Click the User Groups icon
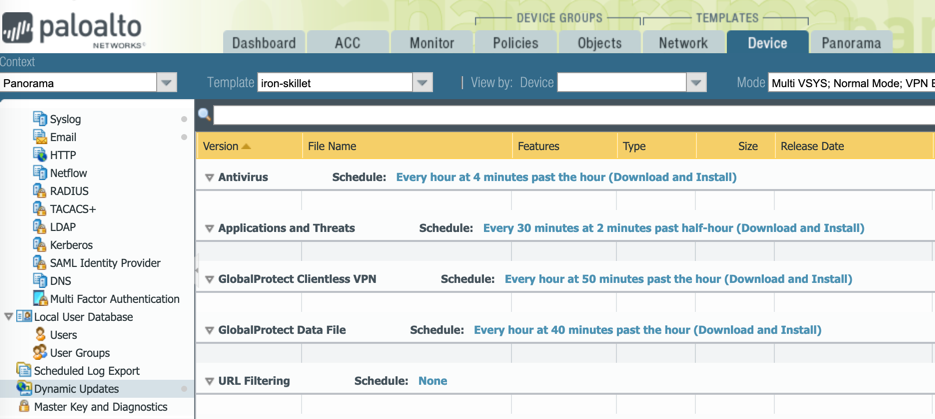Viewport: 935px width, 419px height. click(40, 353)
